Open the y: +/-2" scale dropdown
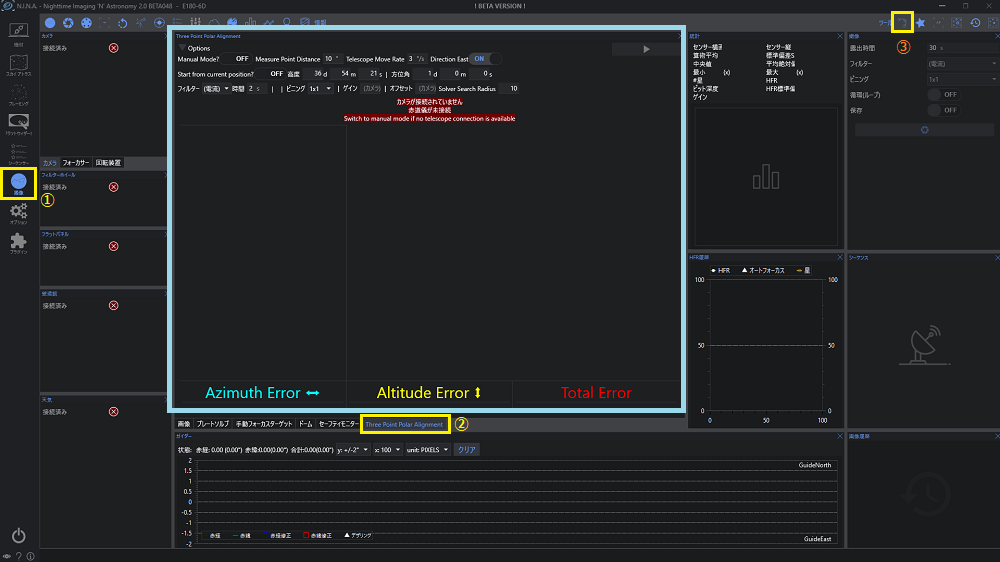1000x562 pixels. click(x=353, y=450)
